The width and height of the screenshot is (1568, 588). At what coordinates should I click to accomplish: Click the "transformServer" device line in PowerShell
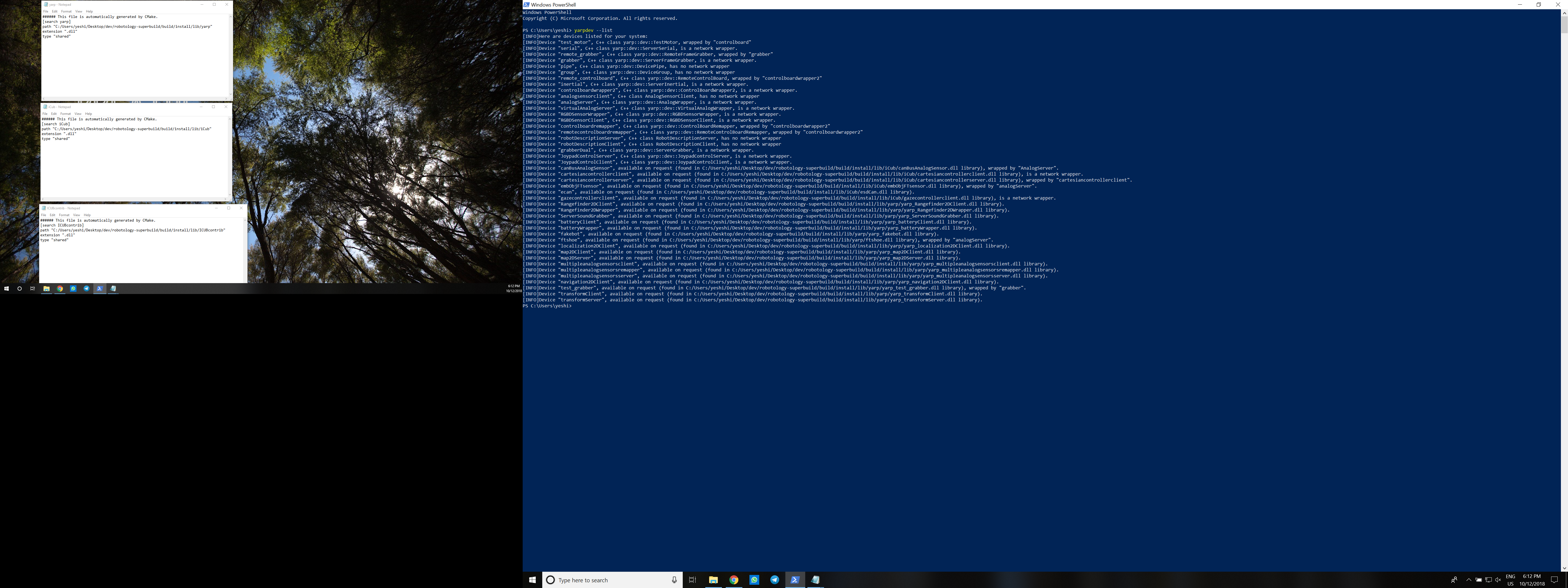tap(753, 300)
